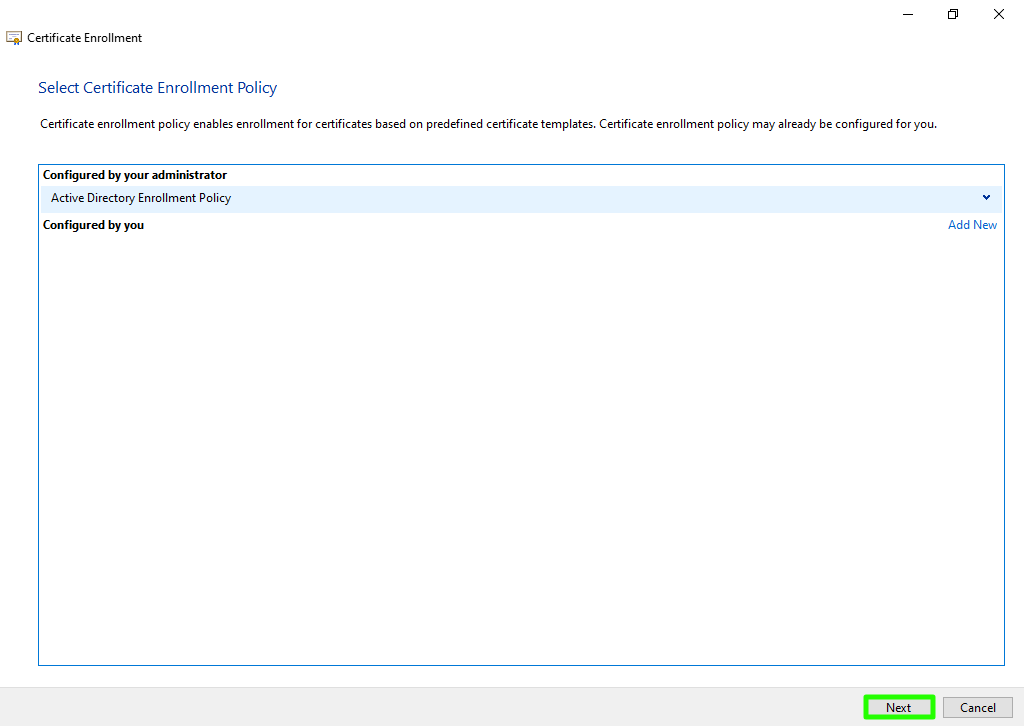Click the Certificate Enrollment wizard icon

click(x=14, y=38)
